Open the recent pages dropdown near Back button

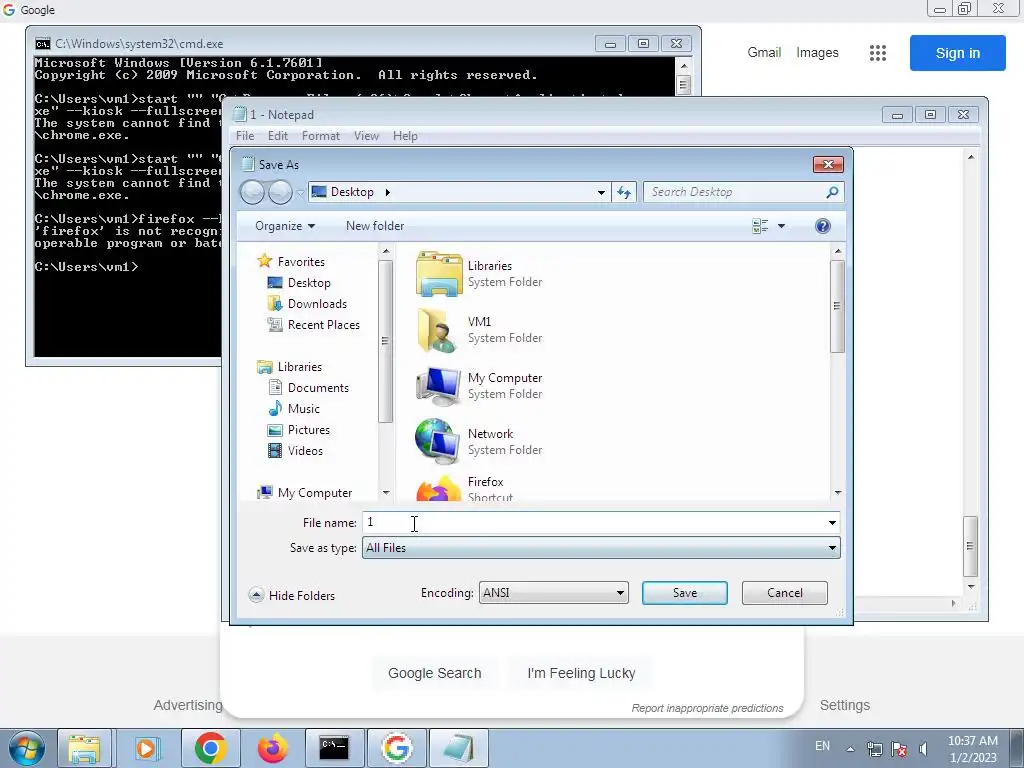click(x=300, y=193)
